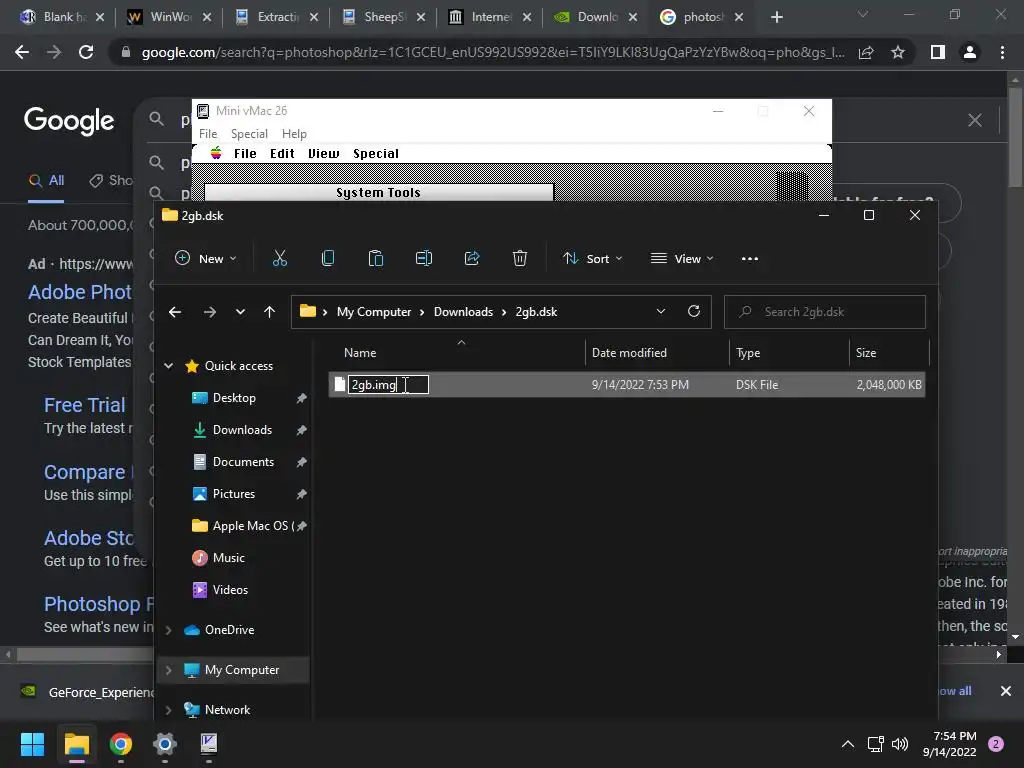Open Edit menu in emulated Mac menubar
This screenshot has width=1024, height=768.
[x=282, y=153]
